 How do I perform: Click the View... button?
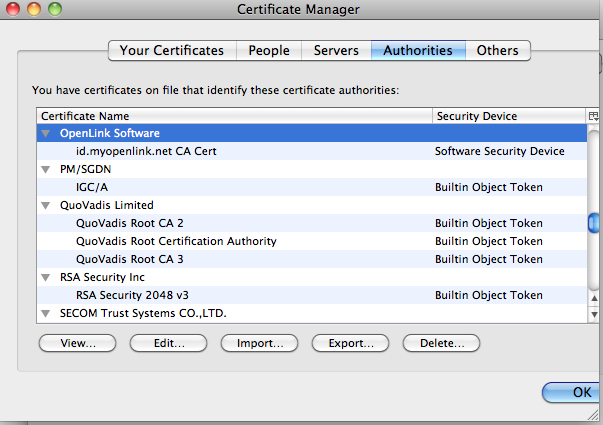click(x=78, y=343)
